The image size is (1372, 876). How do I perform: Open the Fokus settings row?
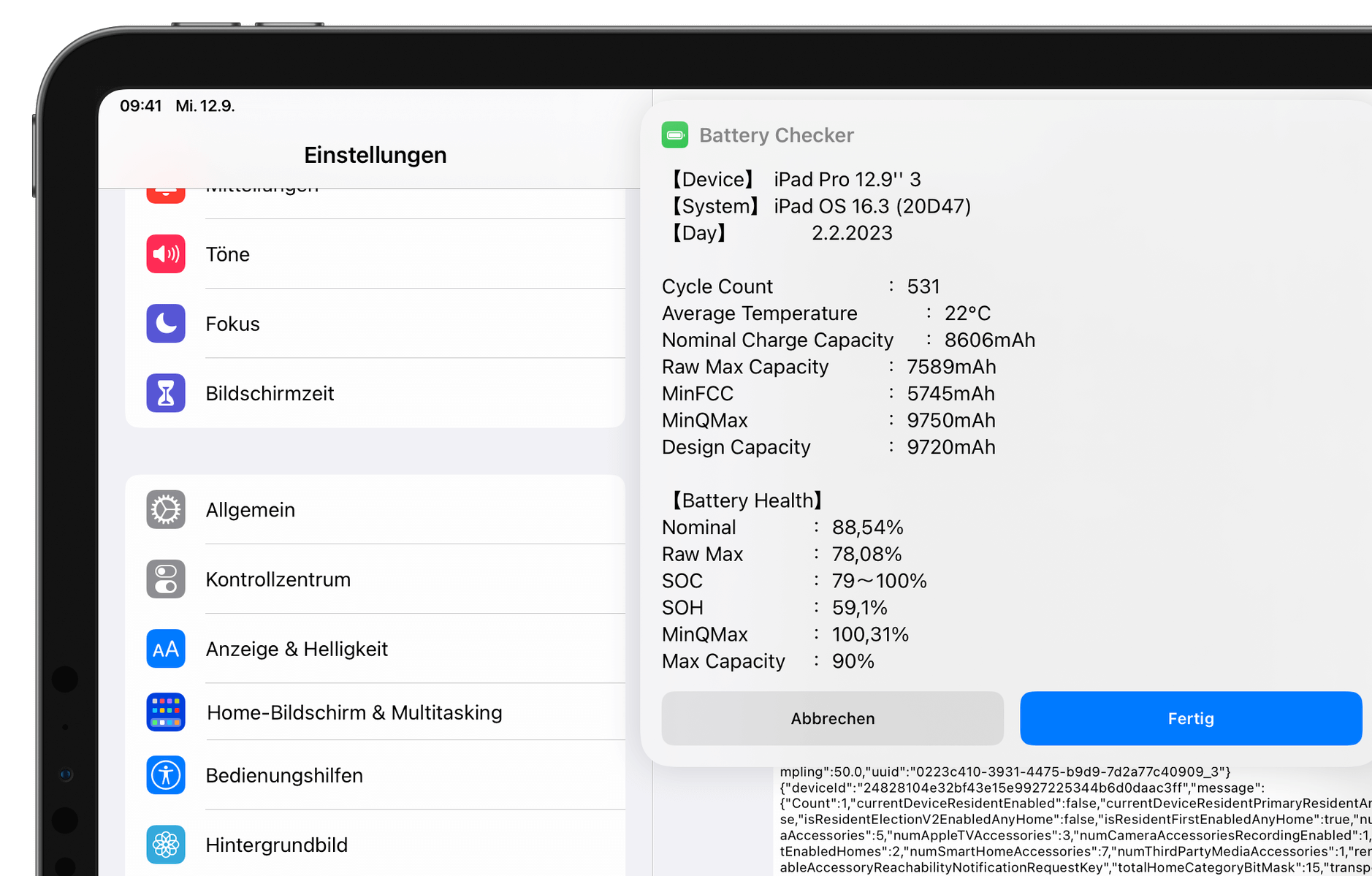[x=376, y=324]
